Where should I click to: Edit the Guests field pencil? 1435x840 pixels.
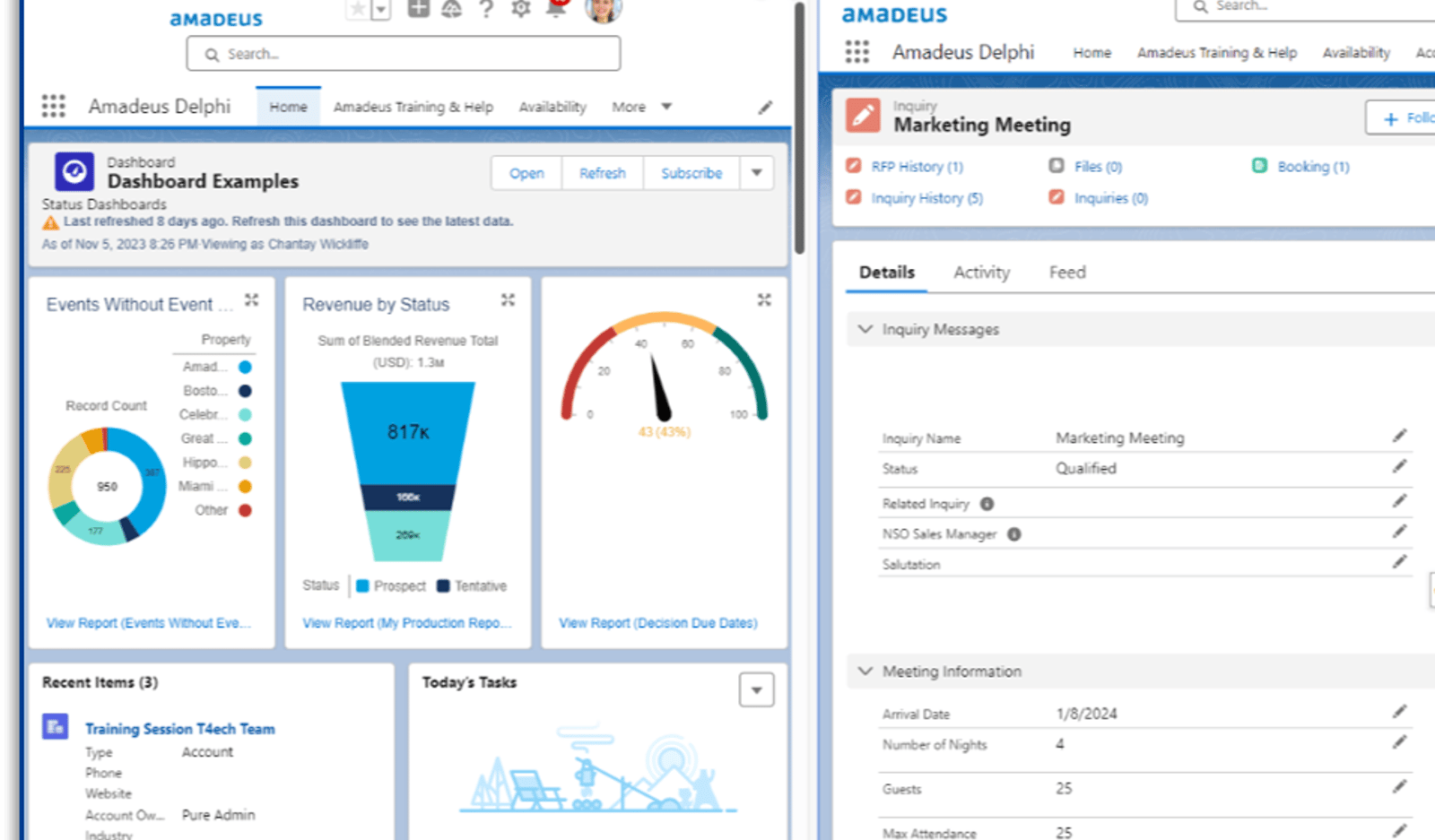pos(1399,787)
